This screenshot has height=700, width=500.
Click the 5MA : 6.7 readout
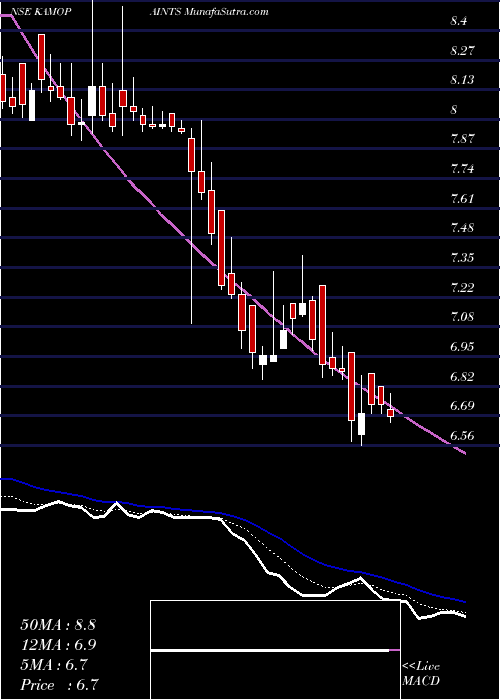(x=54, y=665)
